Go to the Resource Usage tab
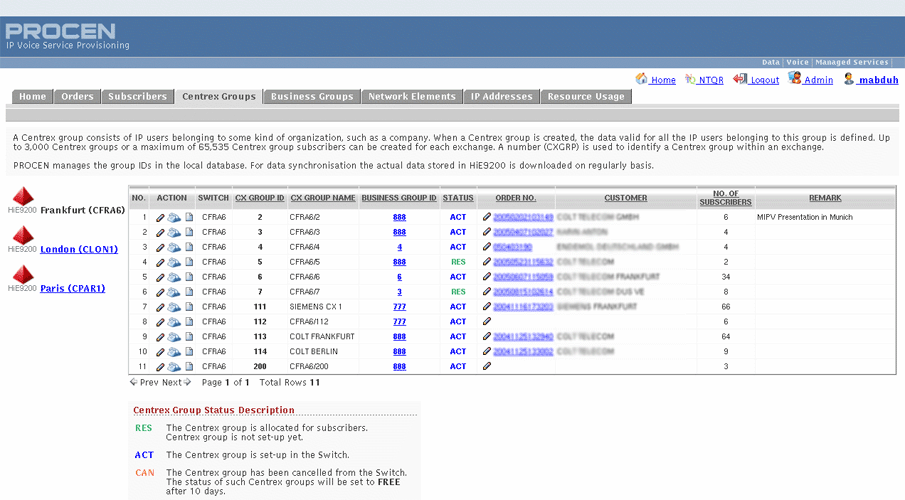The width and height of the screenshot is (905, 500). tap(586, 97)
